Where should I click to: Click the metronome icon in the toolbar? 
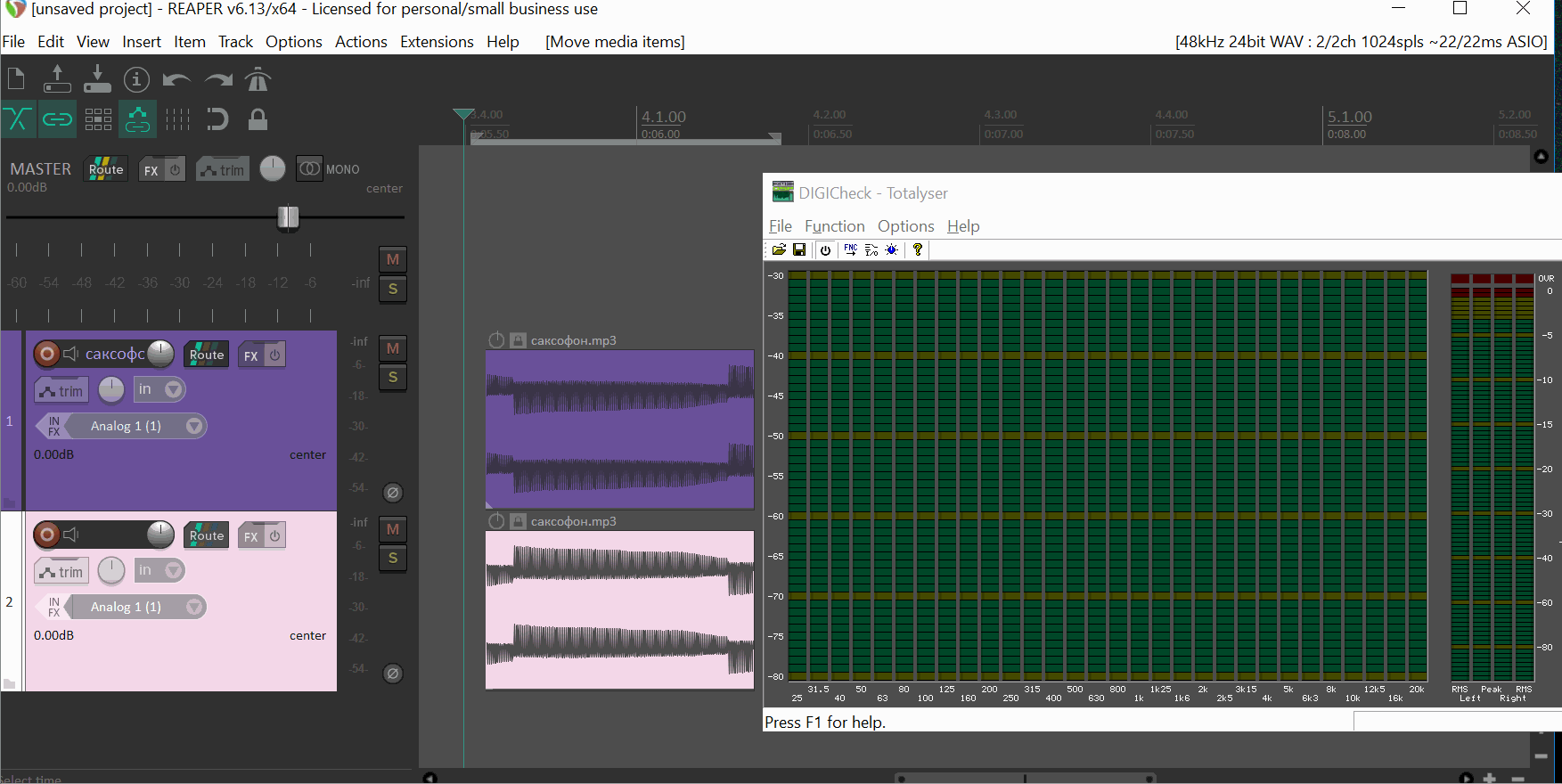click(258, 80)
